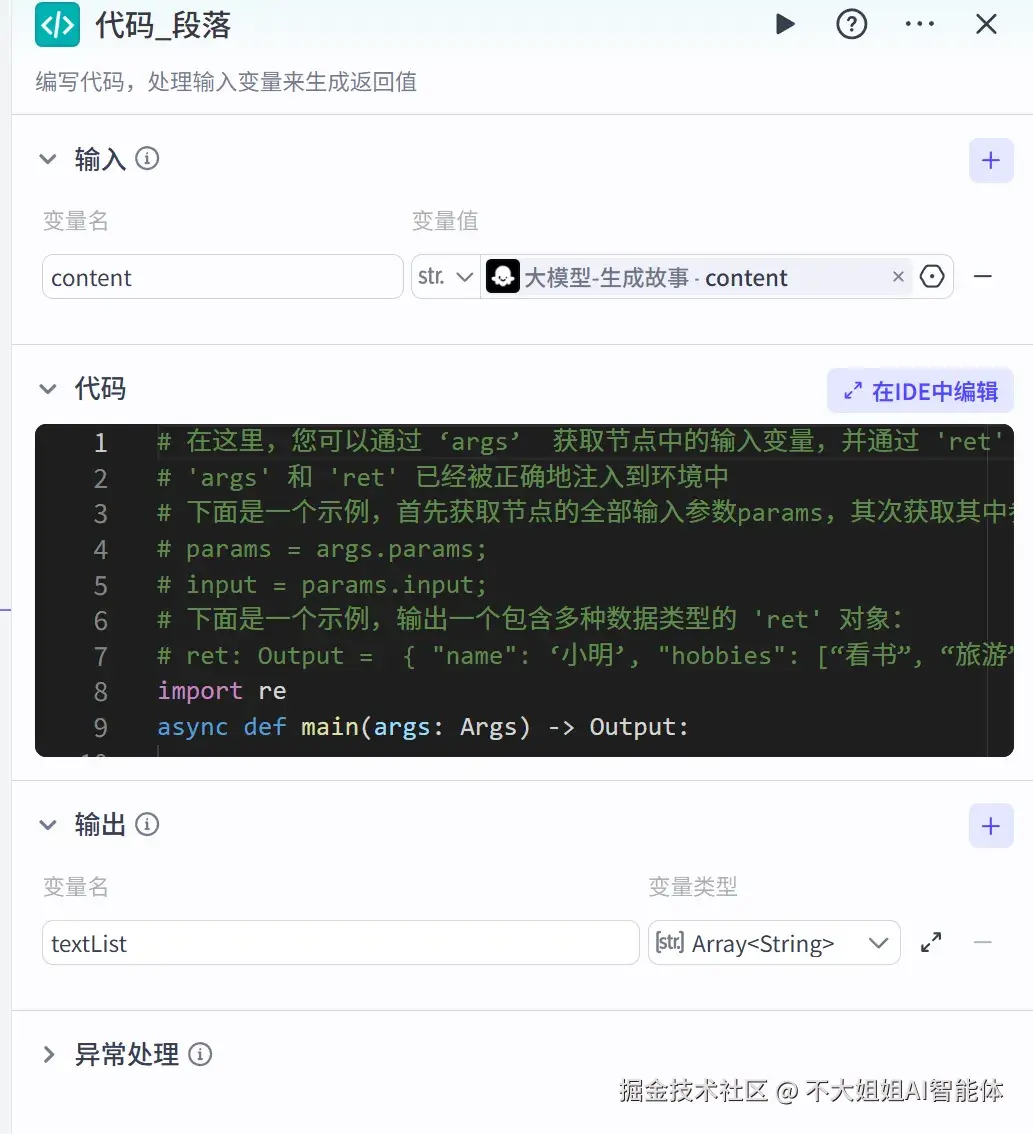Viewport: 1033px width, 1134px height.
Task: Collapse the 输出 section header
Action: [47, 824]
